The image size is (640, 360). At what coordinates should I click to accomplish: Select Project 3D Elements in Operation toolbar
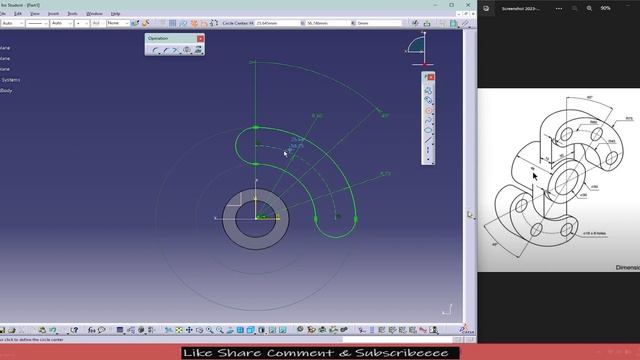[x=198, y=50]
